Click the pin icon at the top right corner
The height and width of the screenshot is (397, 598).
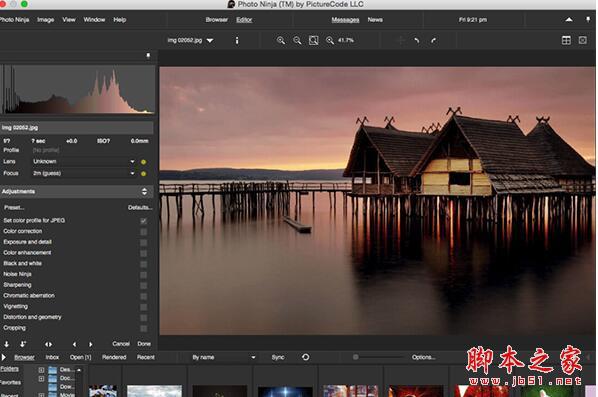[588, 19]
